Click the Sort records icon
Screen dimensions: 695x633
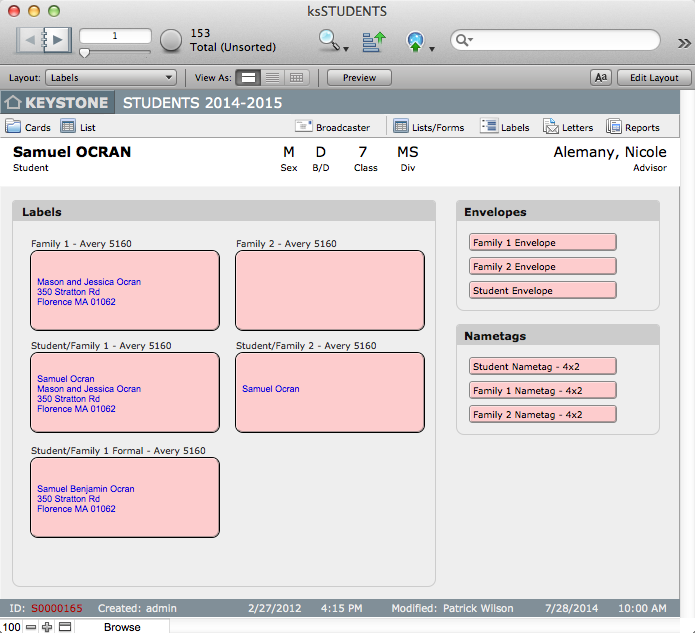pos(373,41)
